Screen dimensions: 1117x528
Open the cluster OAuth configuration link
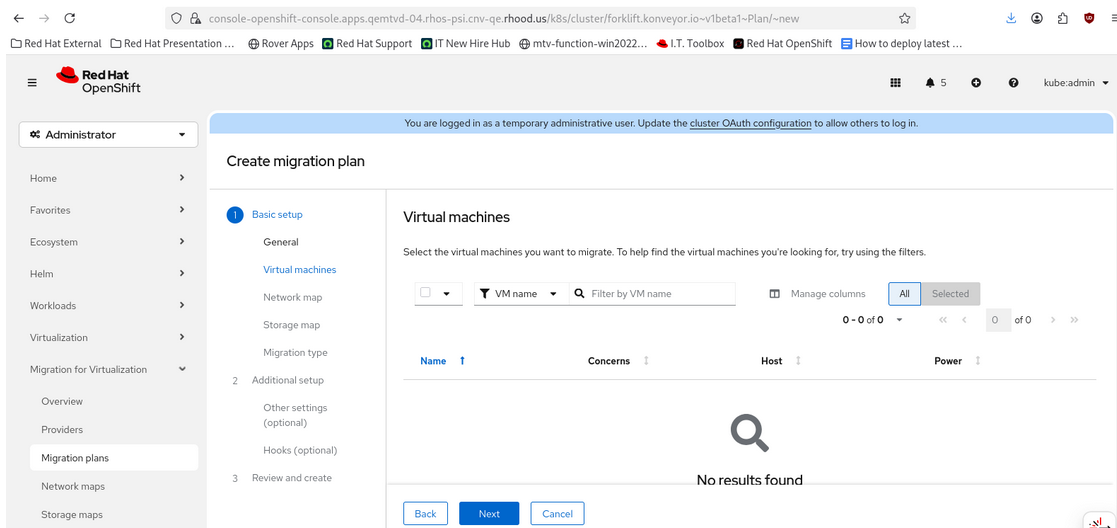(x=751, y=123)
